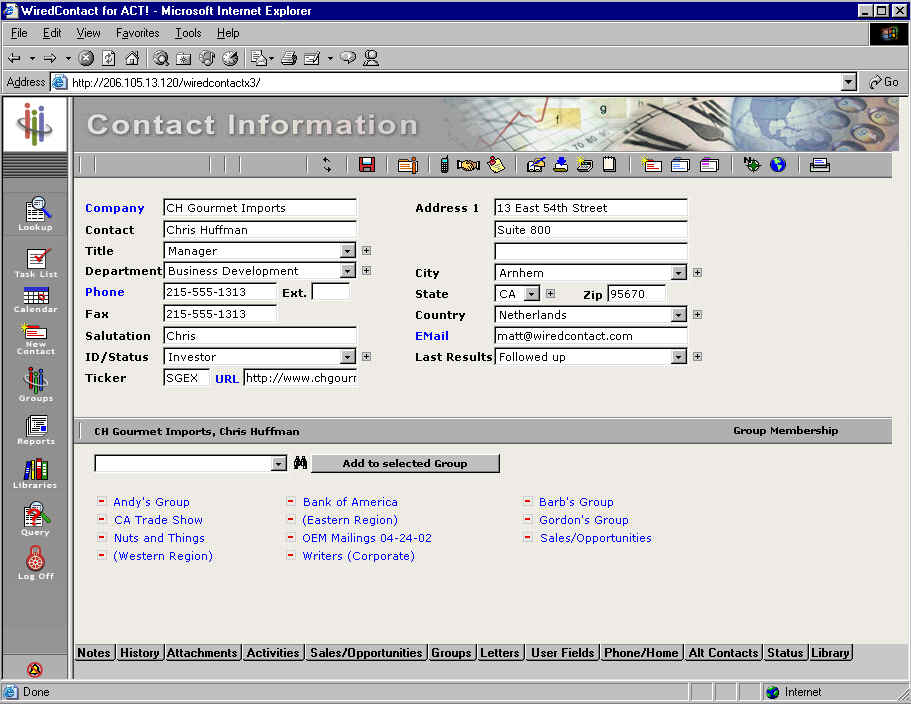Screen dimensions: 911x704
Task: Switch to the Notes tab
Action: (x=94, y=653)
